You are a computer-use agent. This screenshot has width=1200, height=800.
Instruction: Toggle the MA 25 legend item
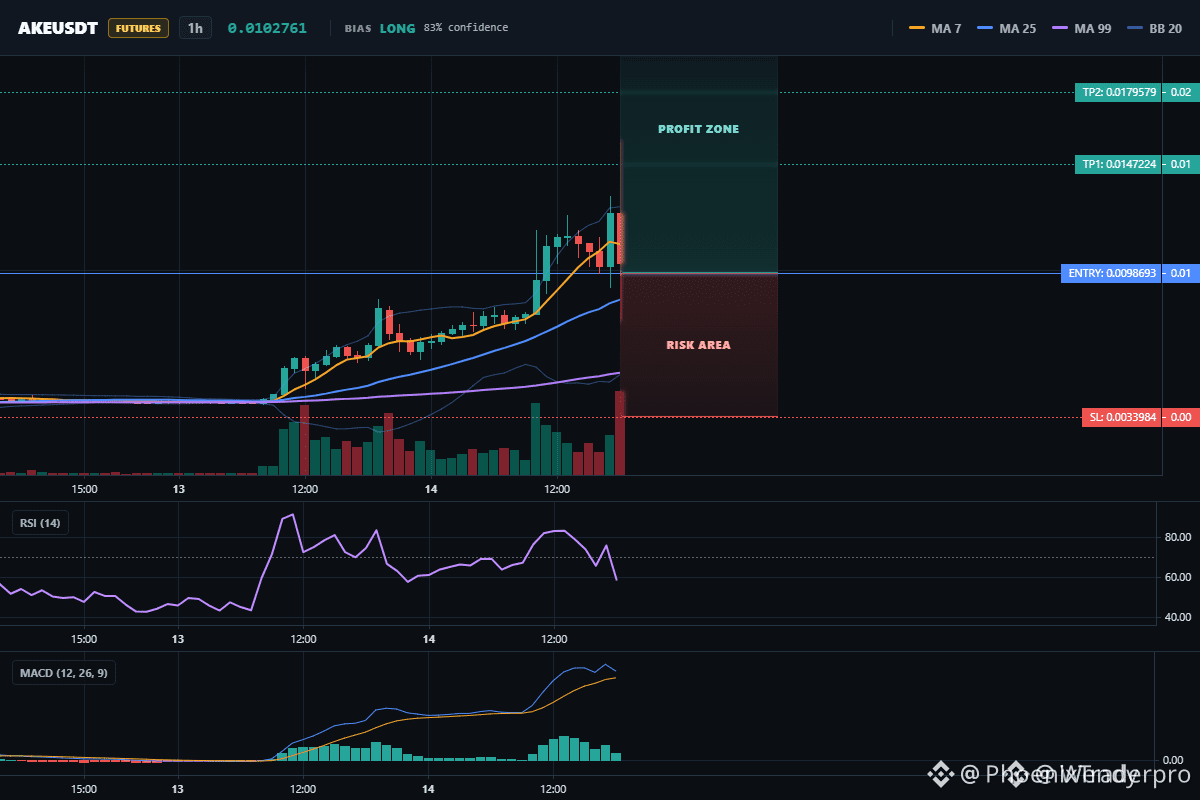pyautogui.click(x=1007, y=28)
